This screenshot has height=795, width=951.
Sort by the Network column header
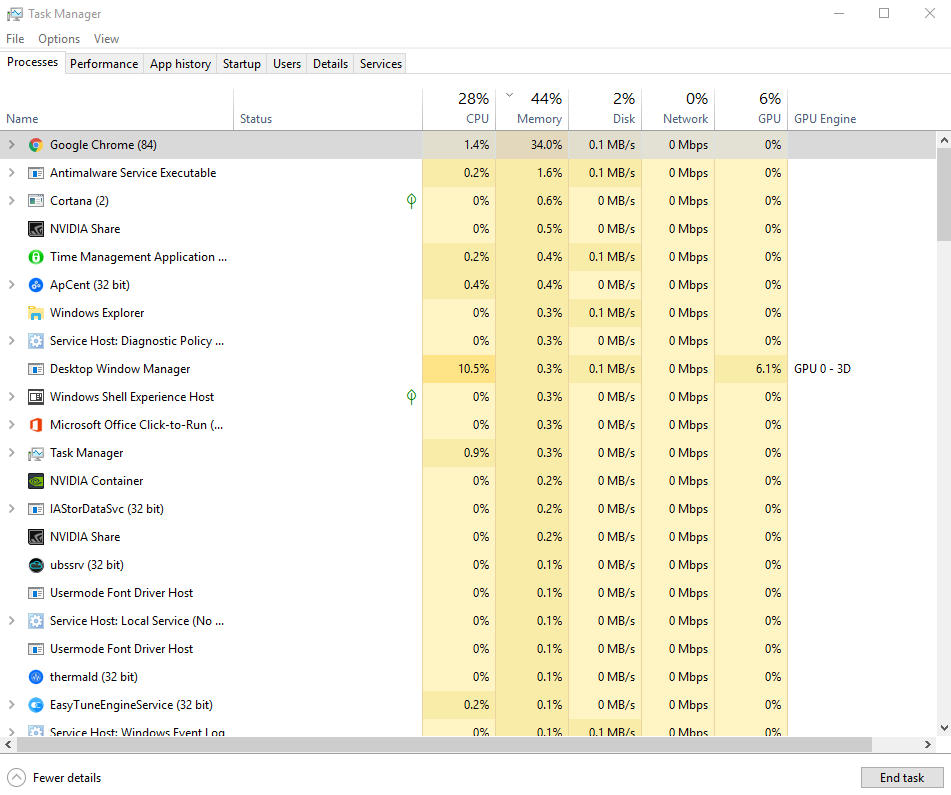click(678, 109)
